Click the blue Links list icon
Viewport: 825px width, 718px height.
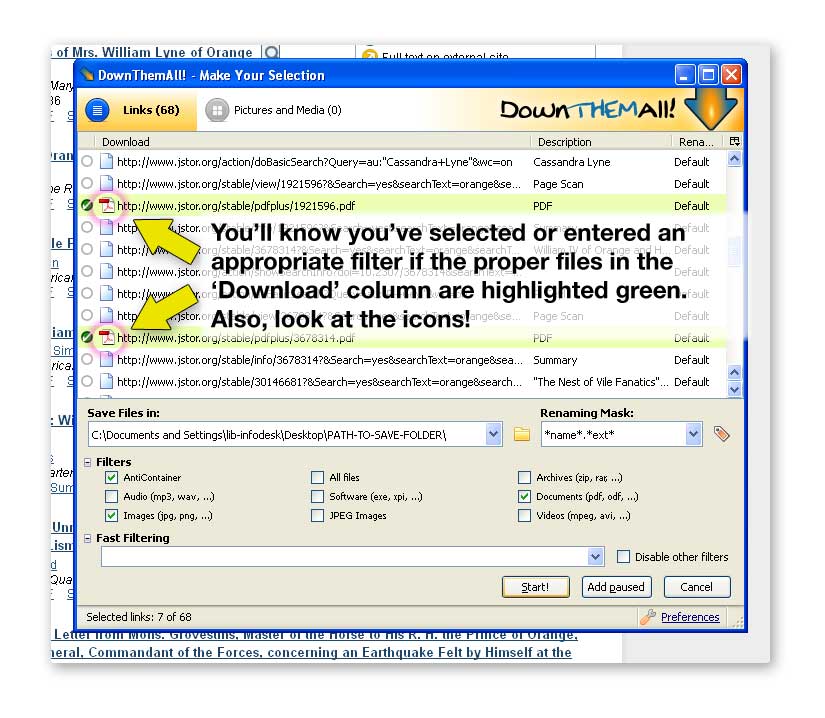[97, 110]
